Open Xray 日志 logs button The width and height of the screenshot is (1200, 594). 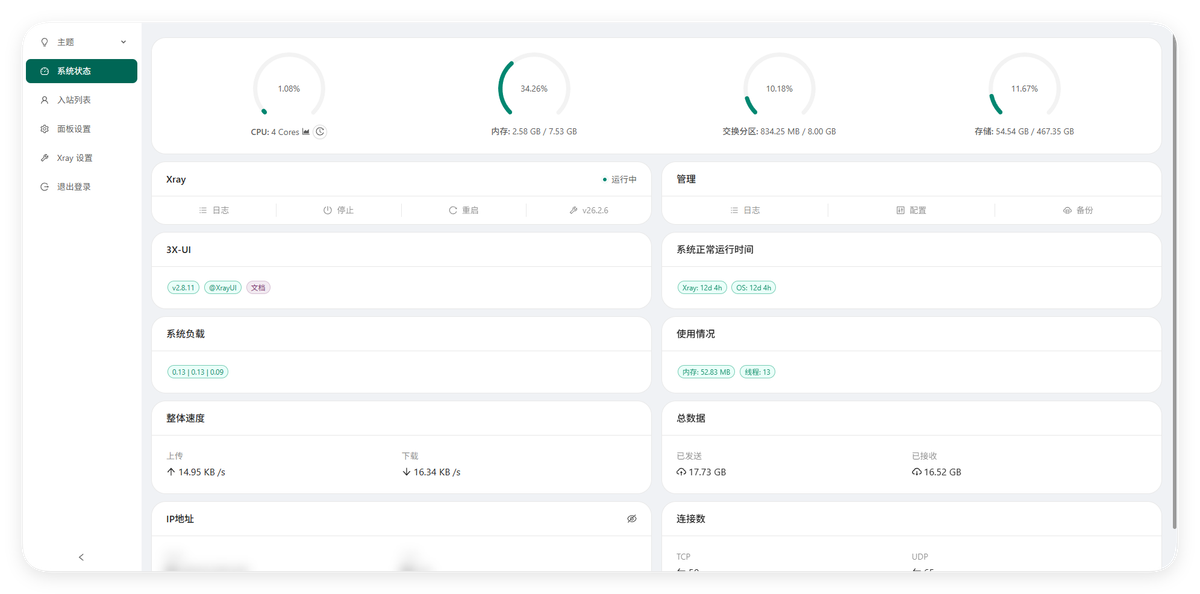click(214, 211)
